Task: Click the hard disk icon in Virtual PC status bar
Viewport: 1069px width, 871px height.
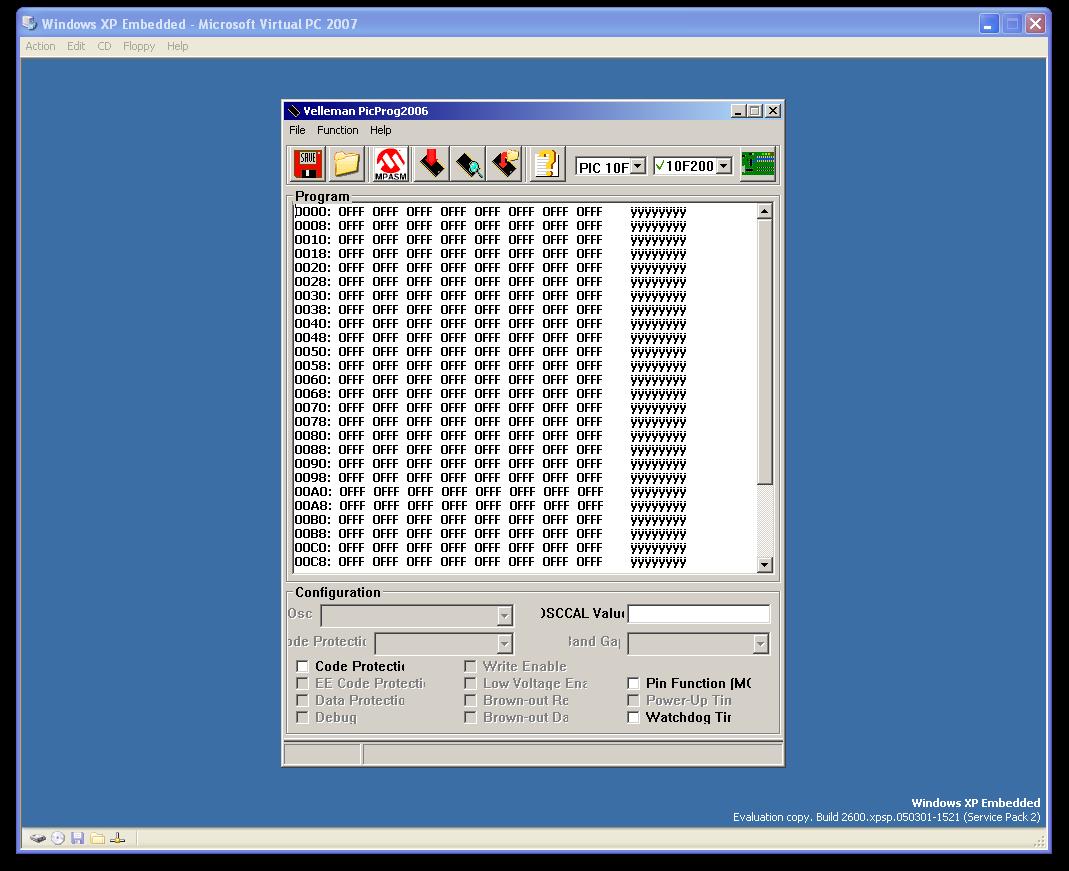Action: point(38,838)
